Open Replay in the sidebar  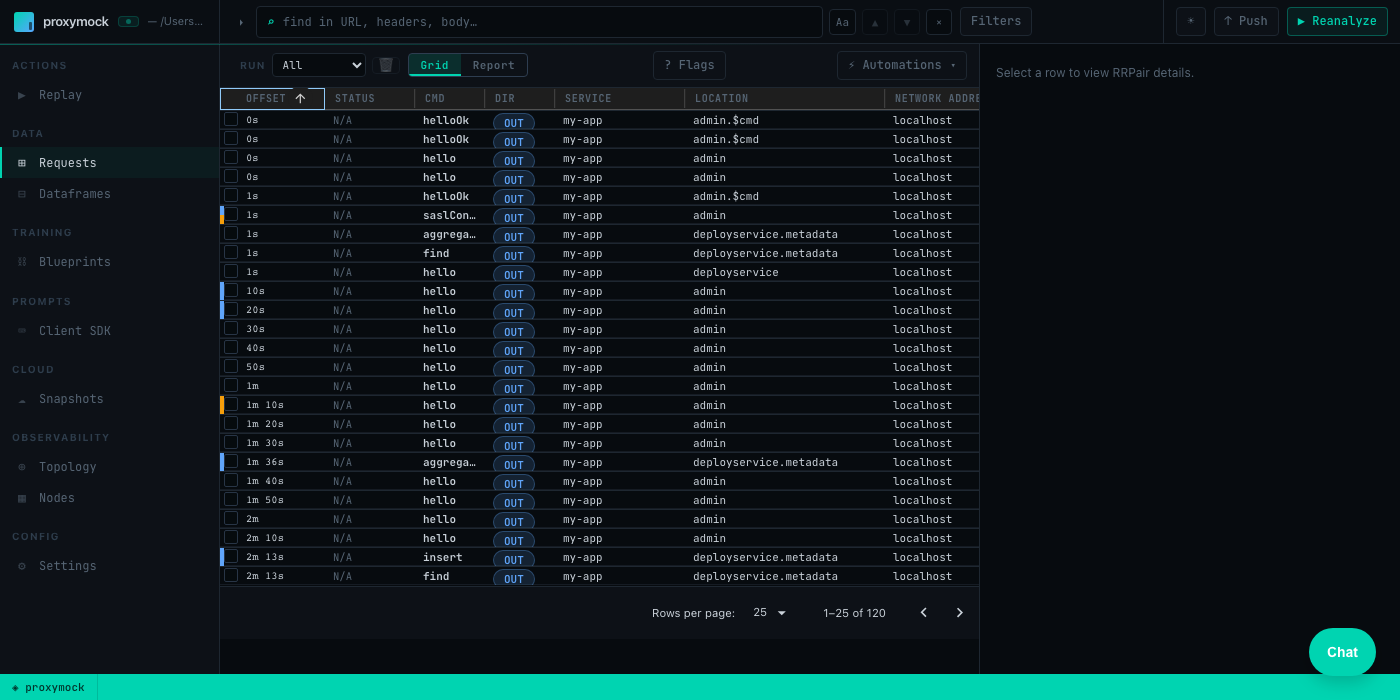tap(109, 95)
